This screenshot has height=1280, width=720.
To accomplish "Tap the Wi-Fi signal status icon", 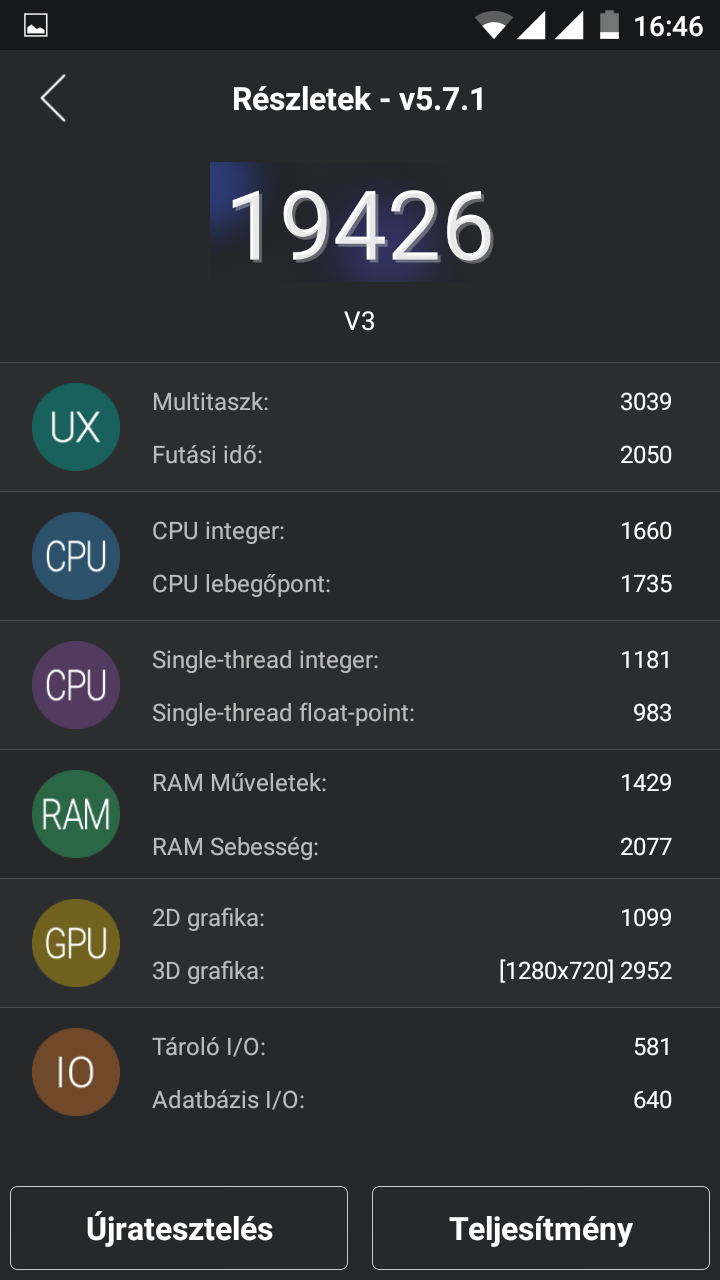I will point(493,25).
